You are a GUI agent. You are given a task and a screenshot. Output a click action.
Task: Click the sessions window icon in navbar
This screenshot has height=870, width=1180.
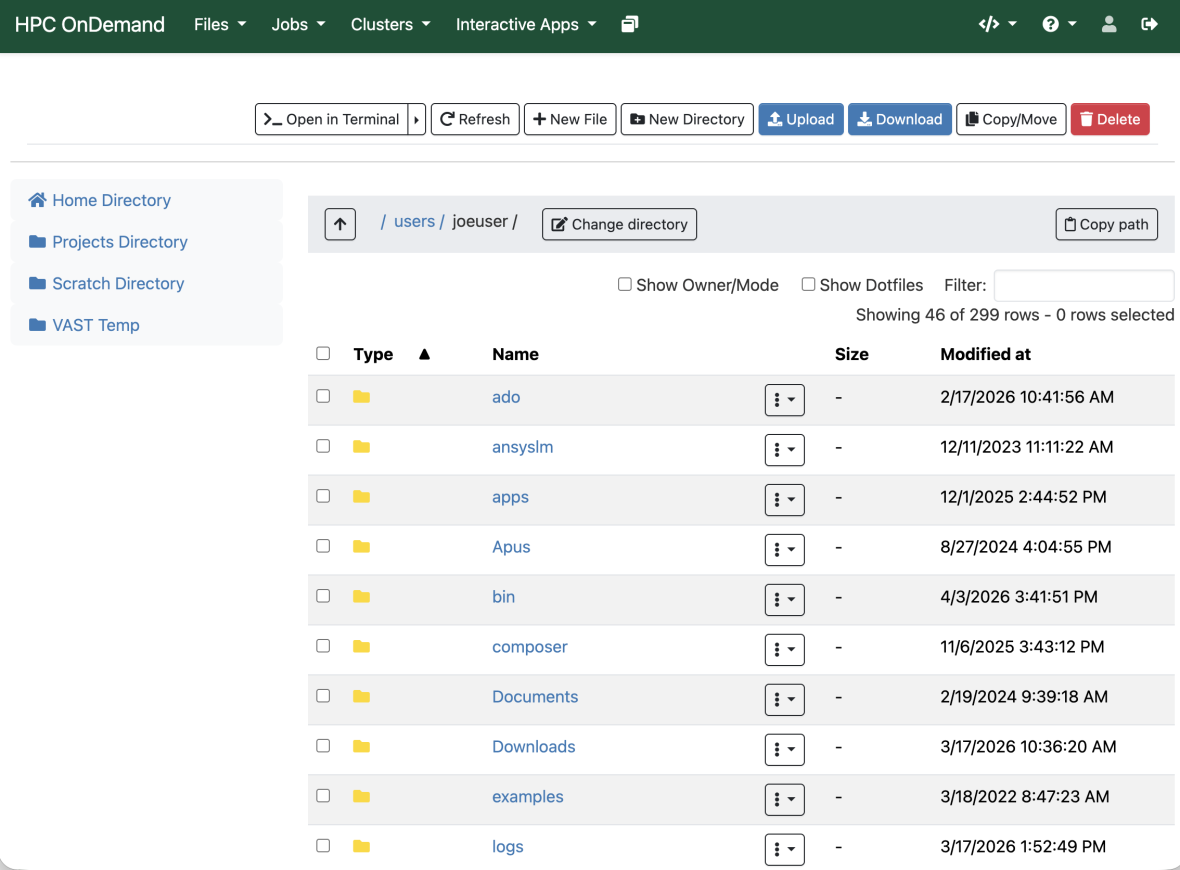tap(629, 25)
